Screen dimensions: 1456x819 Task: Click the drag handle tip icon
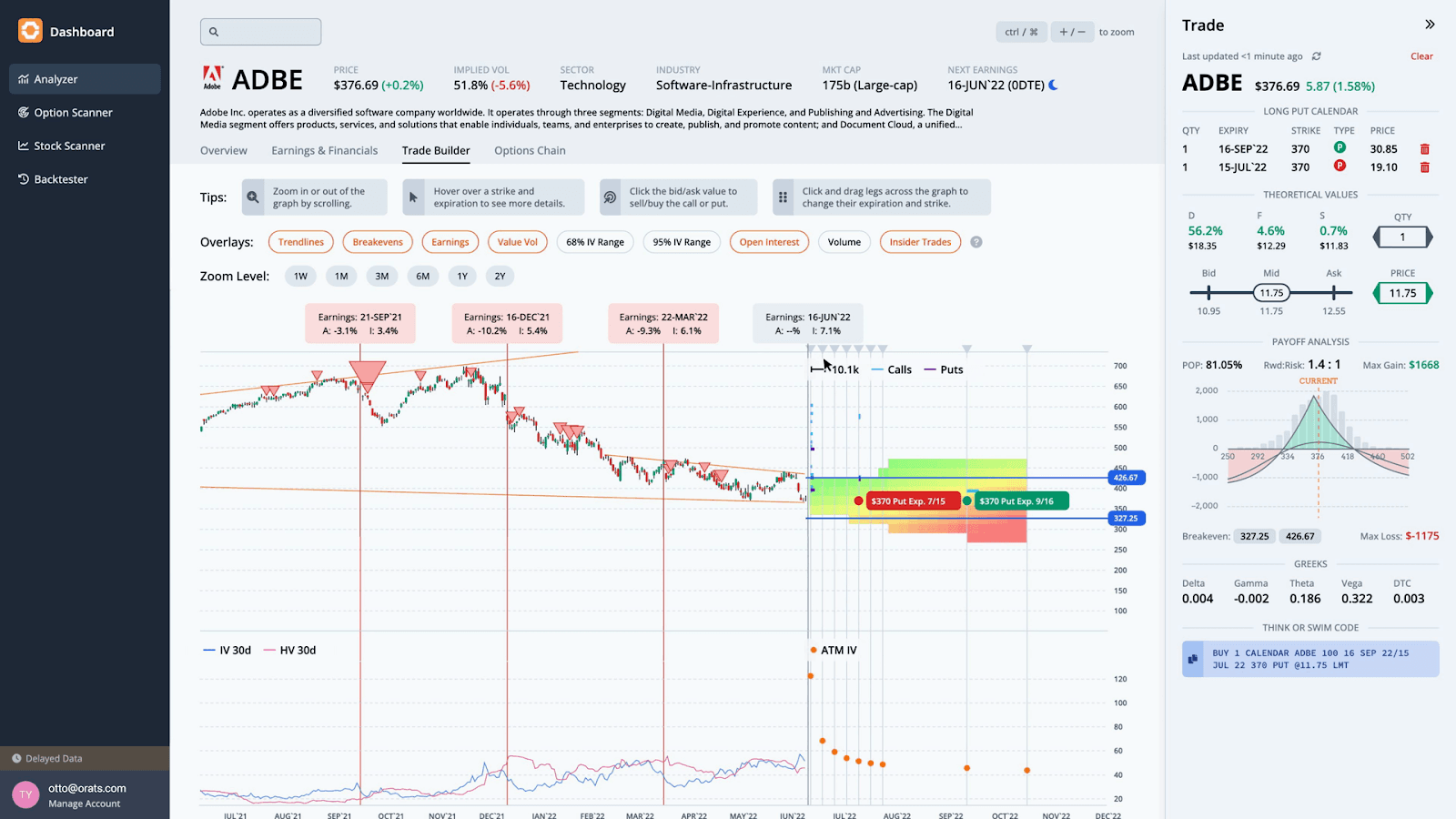(783, 197)
